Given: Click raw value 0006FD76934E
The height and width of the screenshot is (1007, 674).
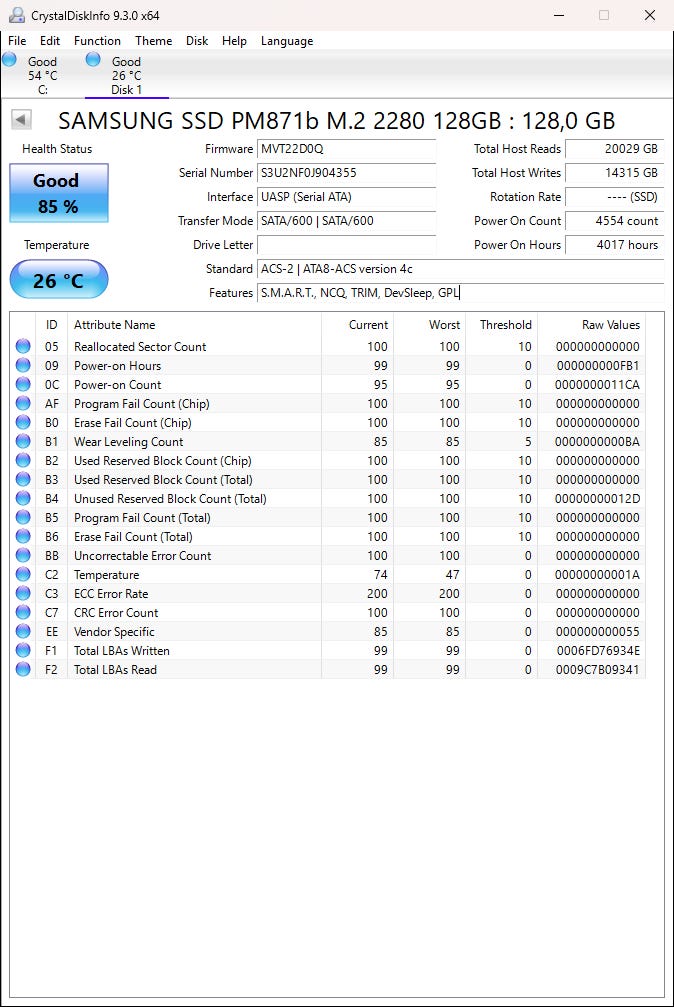Looking at the screenshot, I should click(x=598, y=651).
